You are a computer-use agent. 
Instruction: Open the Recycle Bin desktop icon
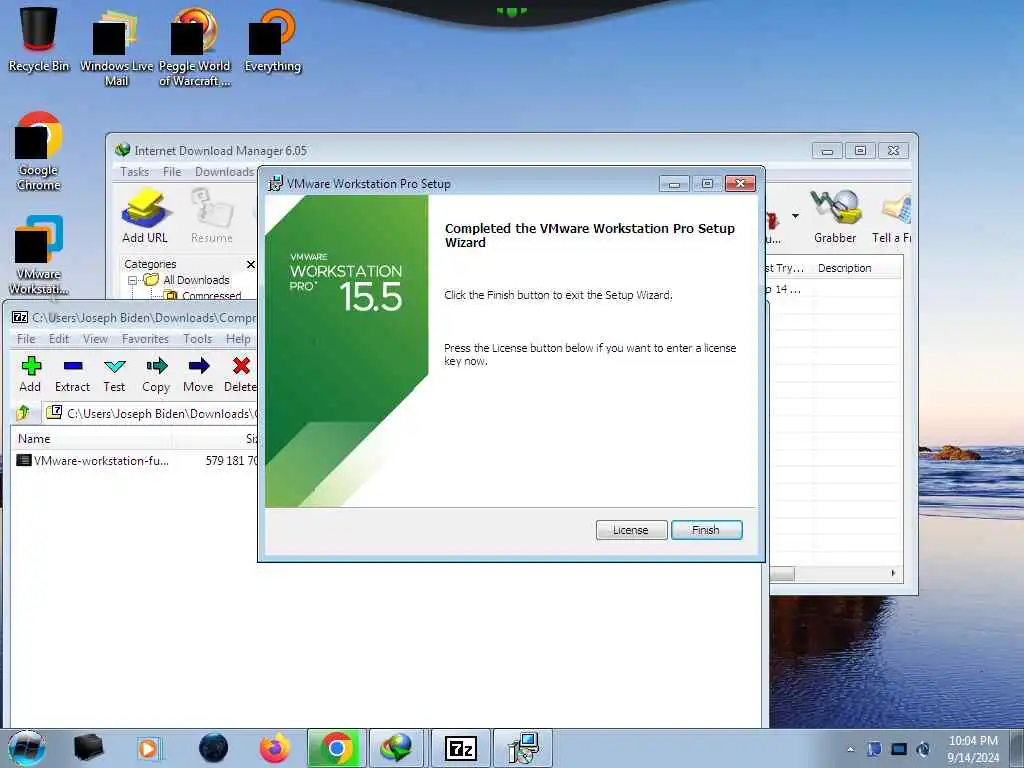tap(39, 38)
